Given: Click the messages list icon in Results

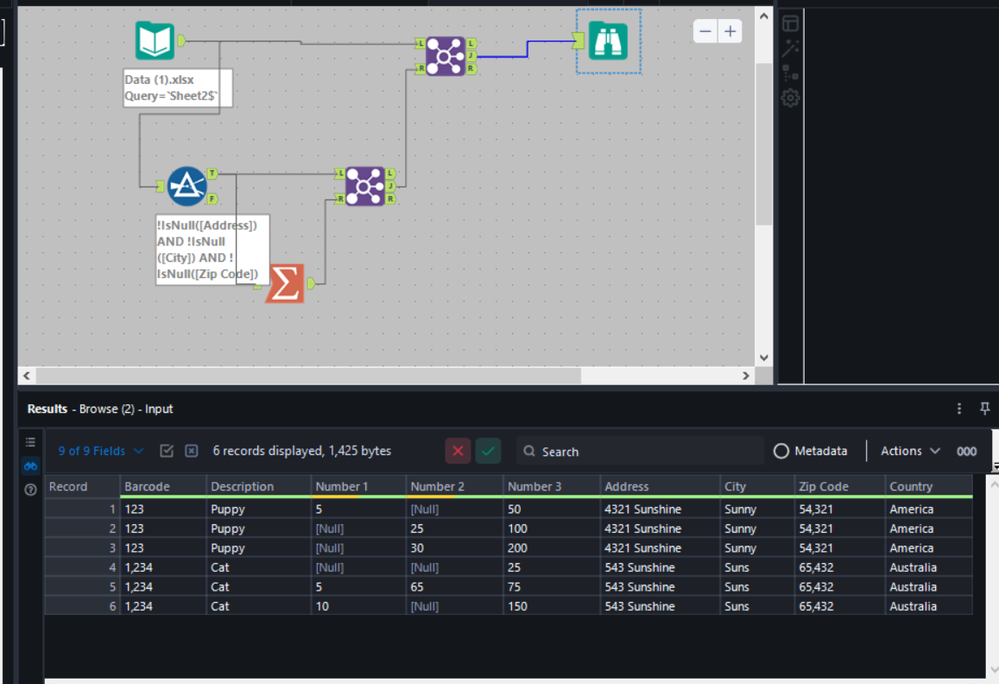Looking at the screenshot, I should click(31, 442).
